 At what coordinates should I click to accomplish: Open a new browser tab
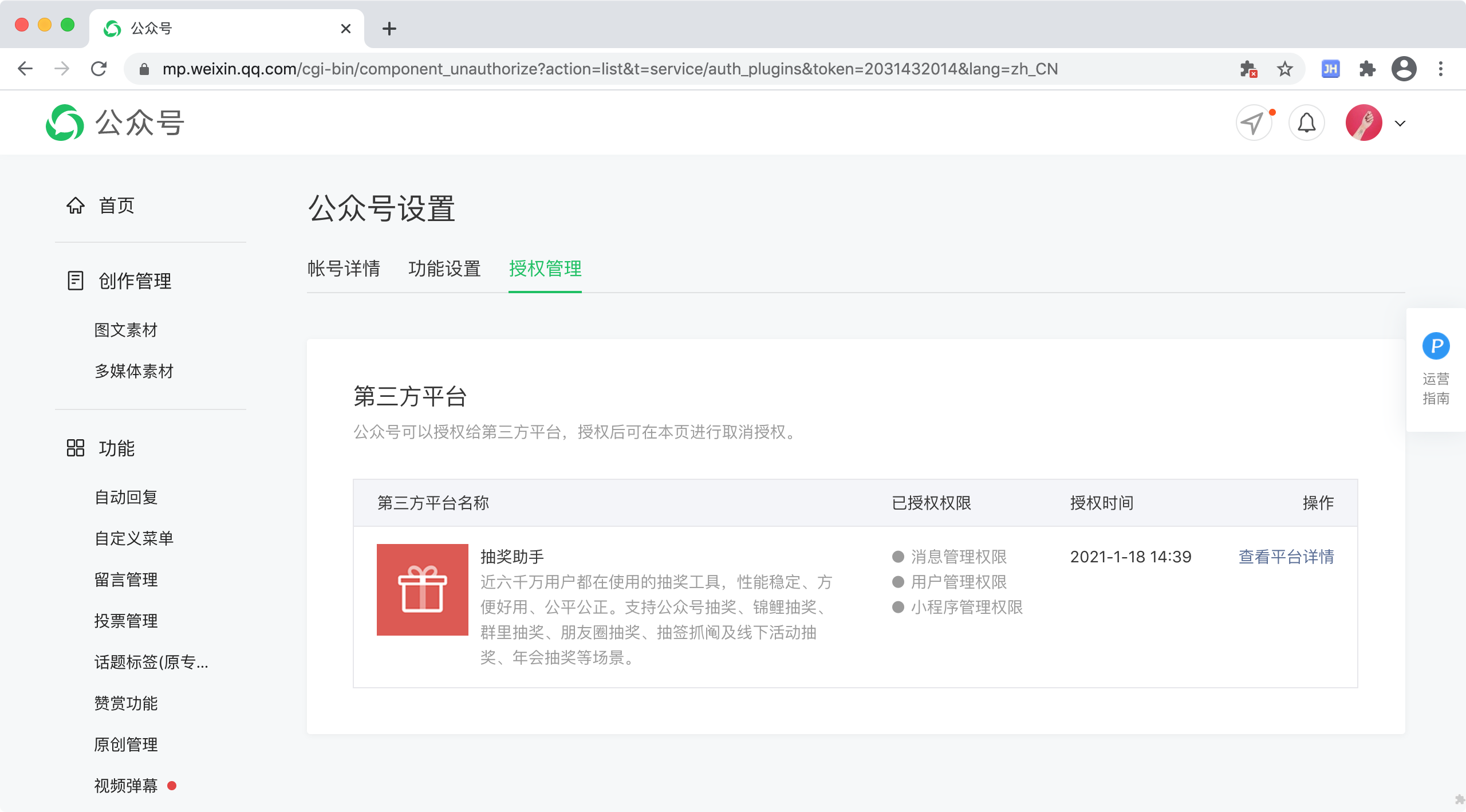pos(389,29)
